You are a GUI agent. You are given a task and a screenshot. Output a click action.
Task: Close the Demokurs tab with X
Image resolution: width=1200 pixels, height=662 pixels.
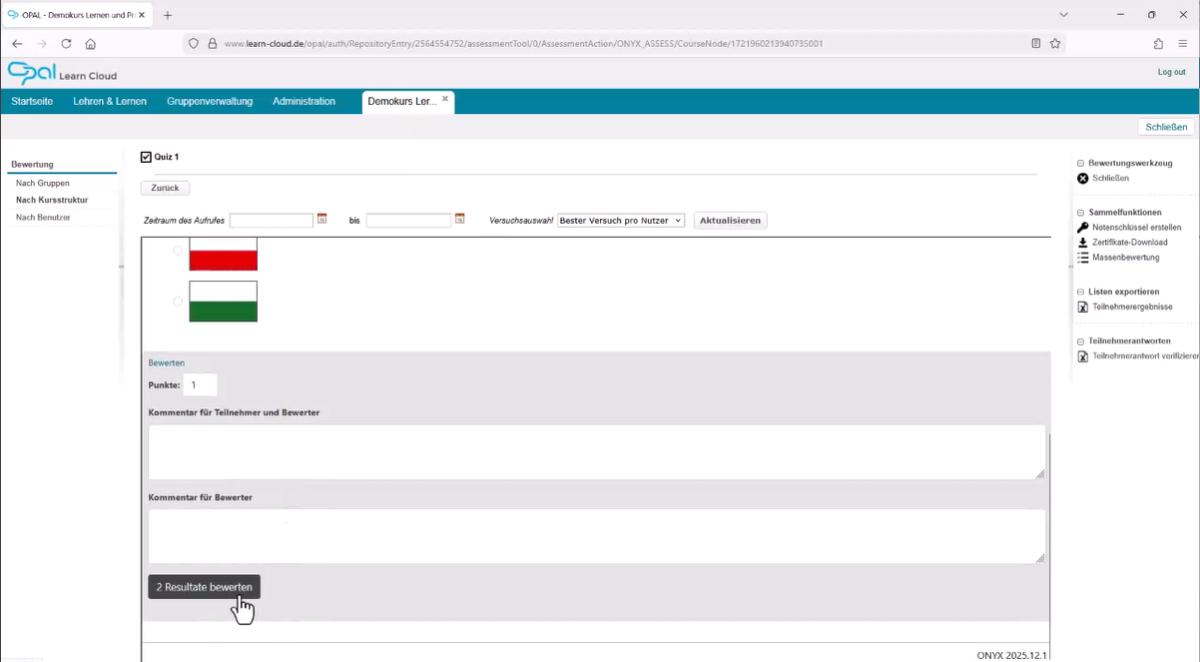pyautogui.click(x=445, y=99)
